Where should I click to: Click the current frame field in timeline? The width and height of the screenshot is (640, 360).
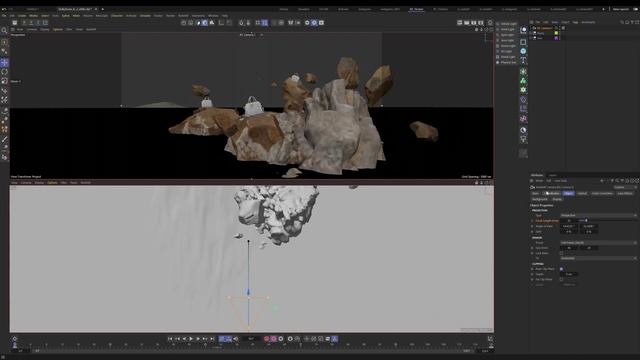click(x=251, y=339)
